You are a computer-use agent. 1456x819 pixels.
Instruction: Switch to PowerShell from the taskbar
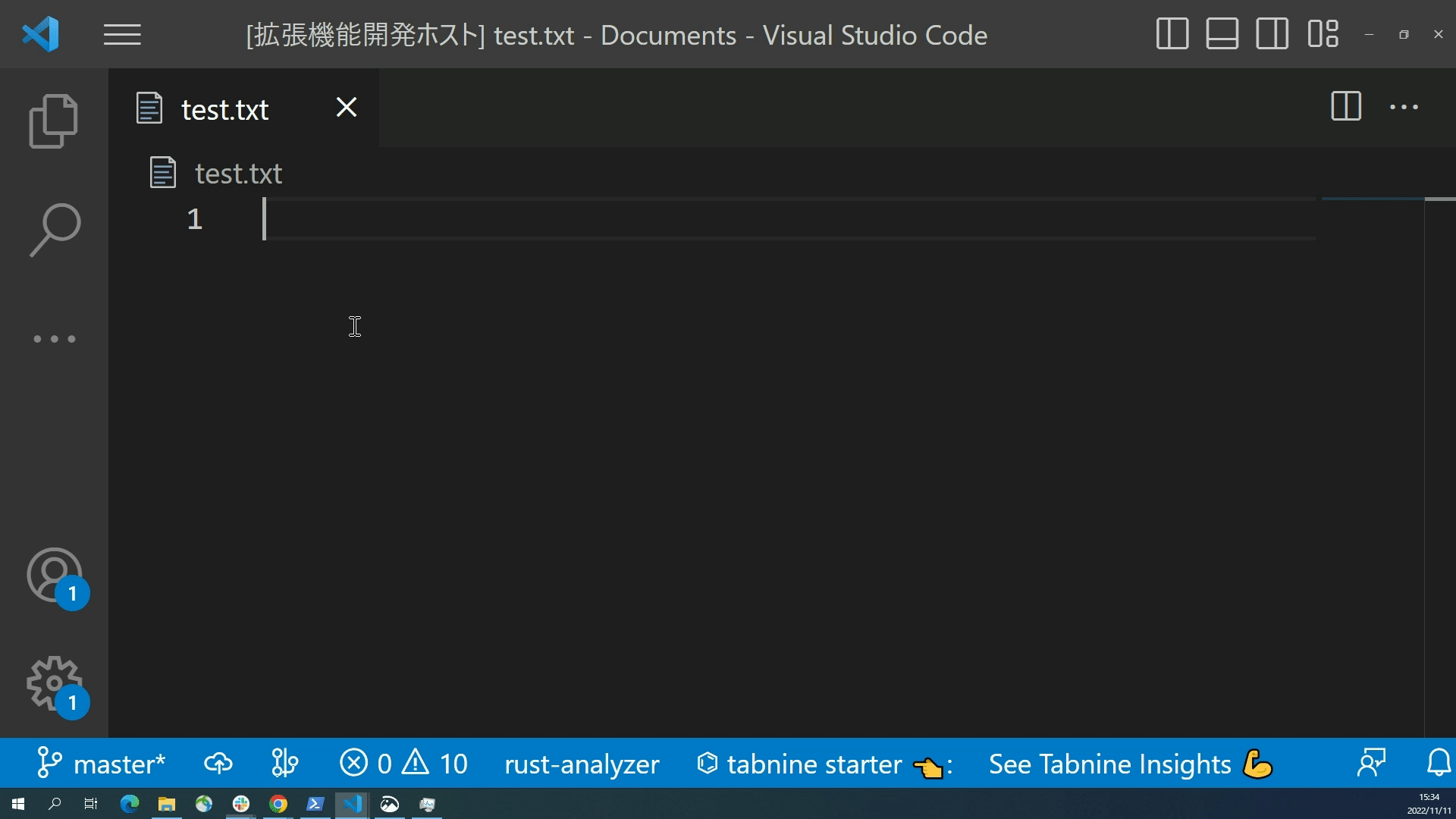coord(315,804)
